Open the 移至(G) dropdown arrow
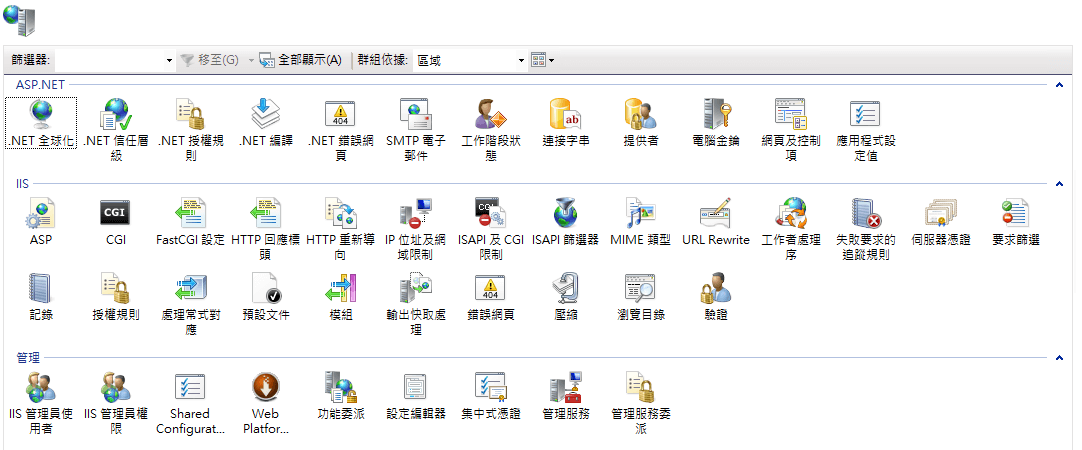This screenshot has width=1082, height=450. 251,61
